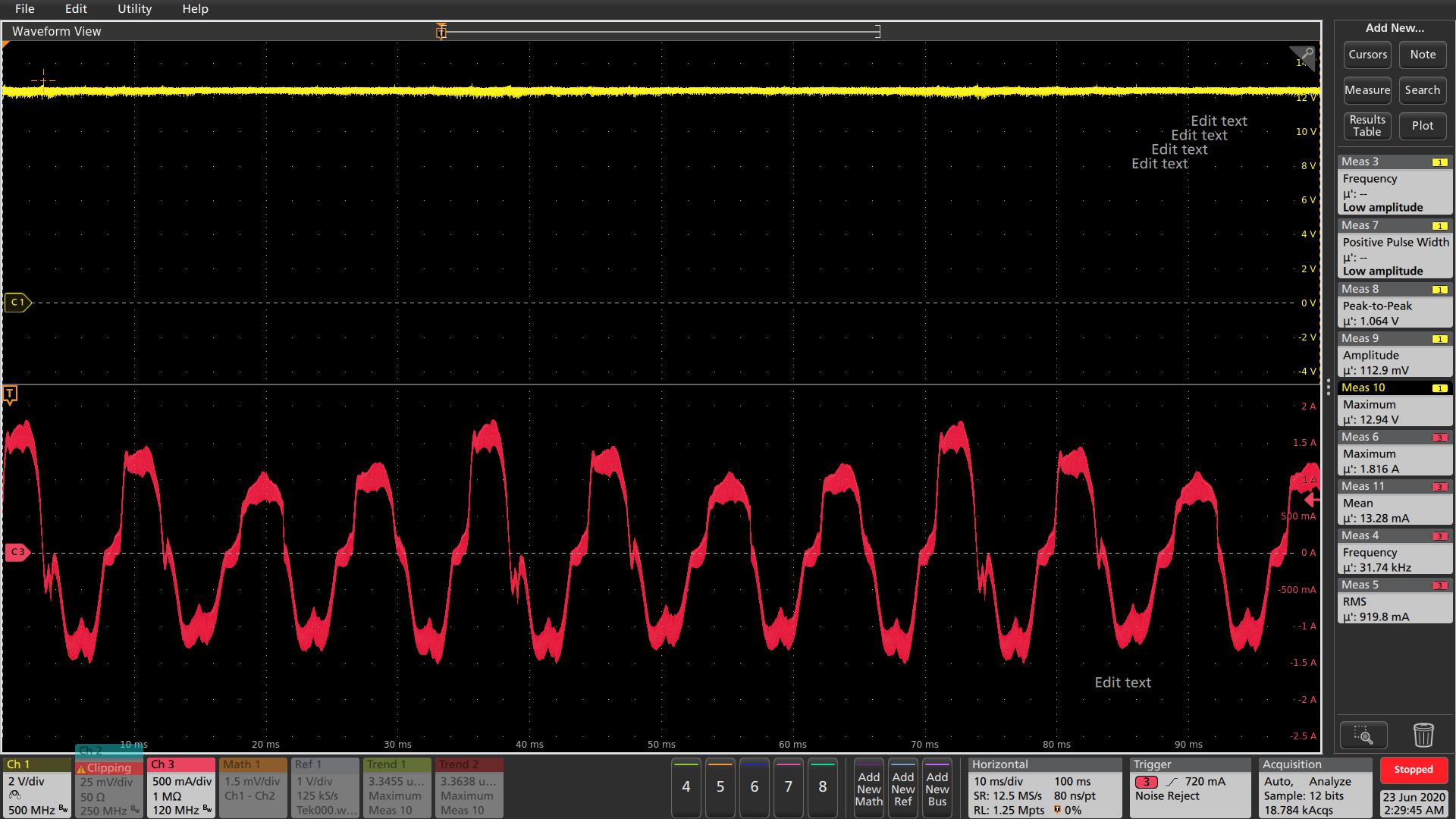Click the Measure button

(x=1367, y=90)
